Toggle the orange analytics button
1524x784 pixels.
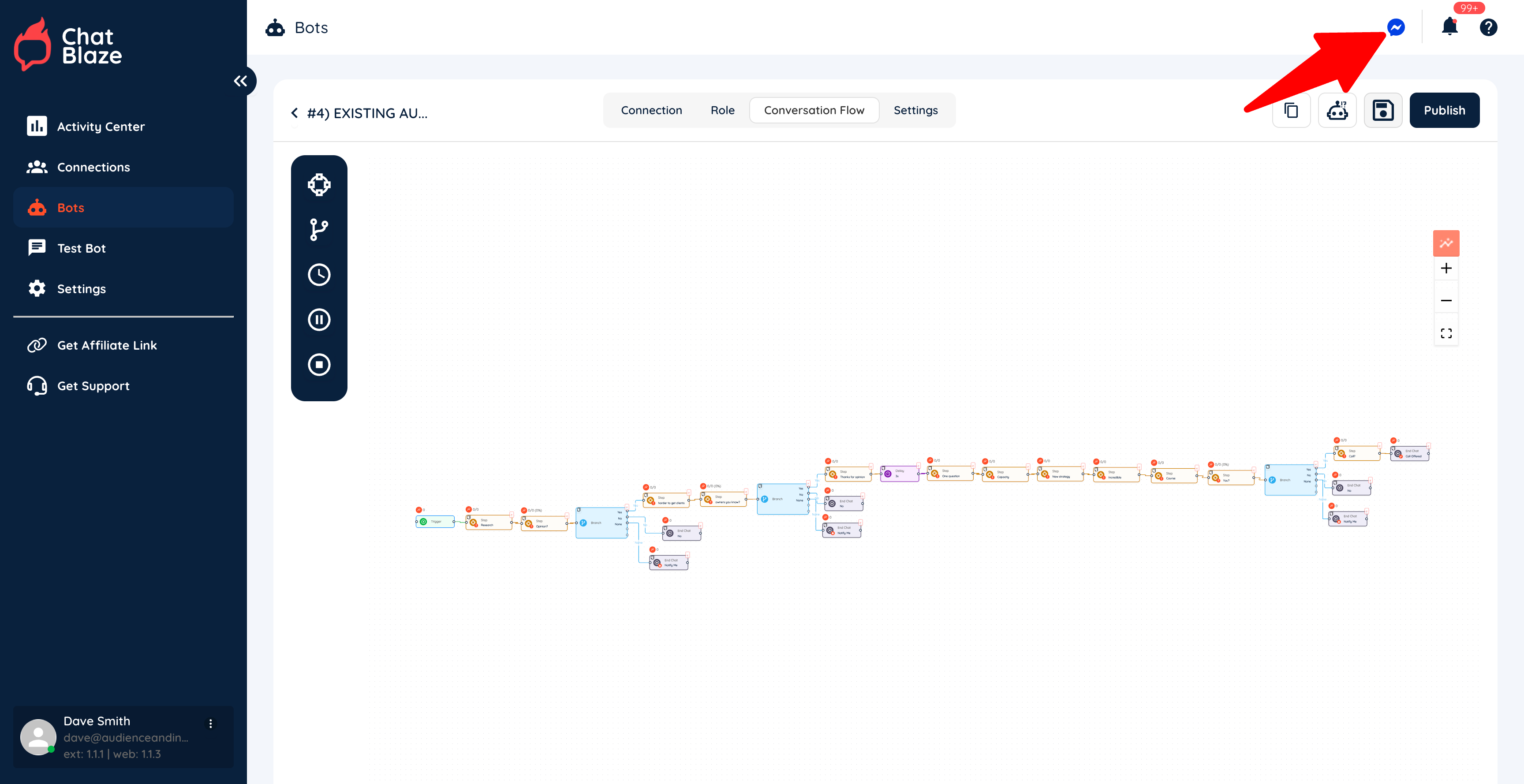coord(1446,243)
